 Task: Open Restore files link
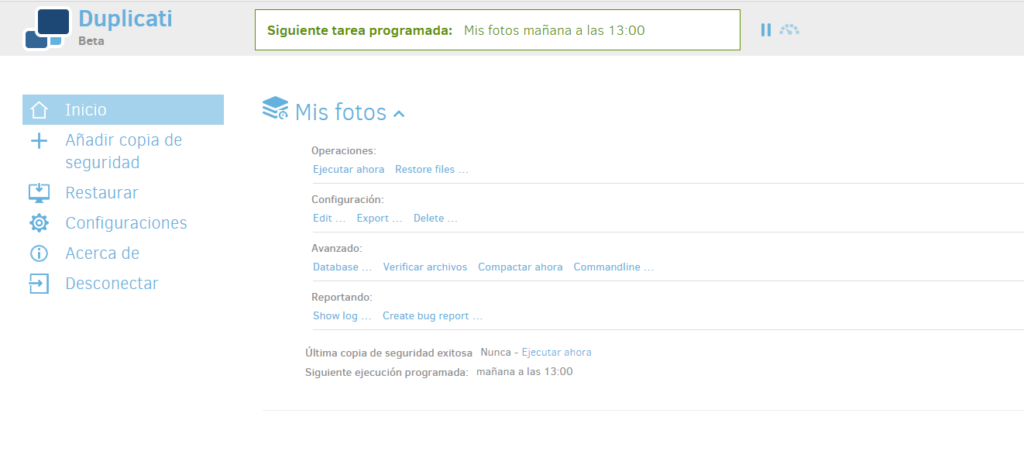[431, 169]
